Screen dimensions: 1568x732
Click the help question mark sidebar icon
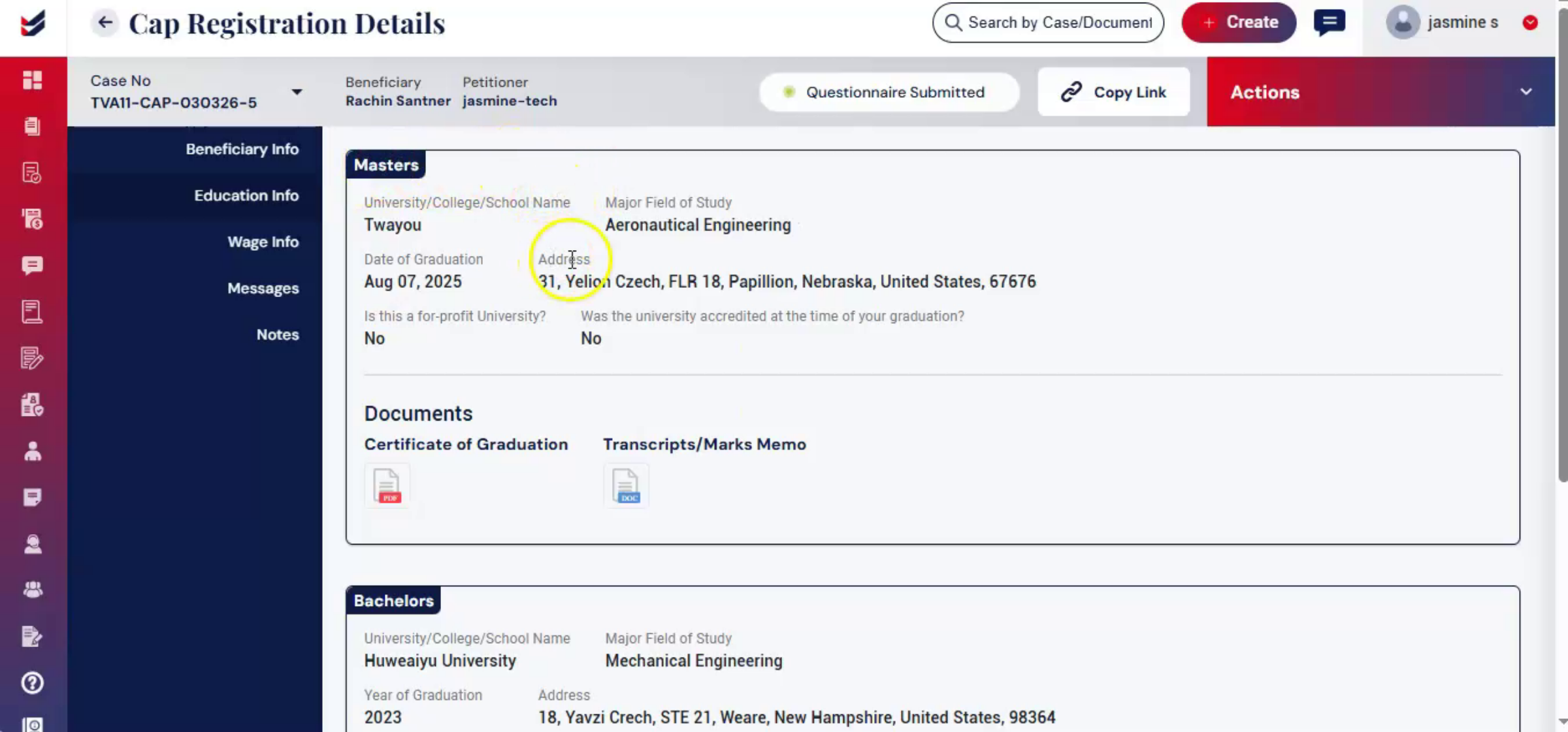pos(33,683)
